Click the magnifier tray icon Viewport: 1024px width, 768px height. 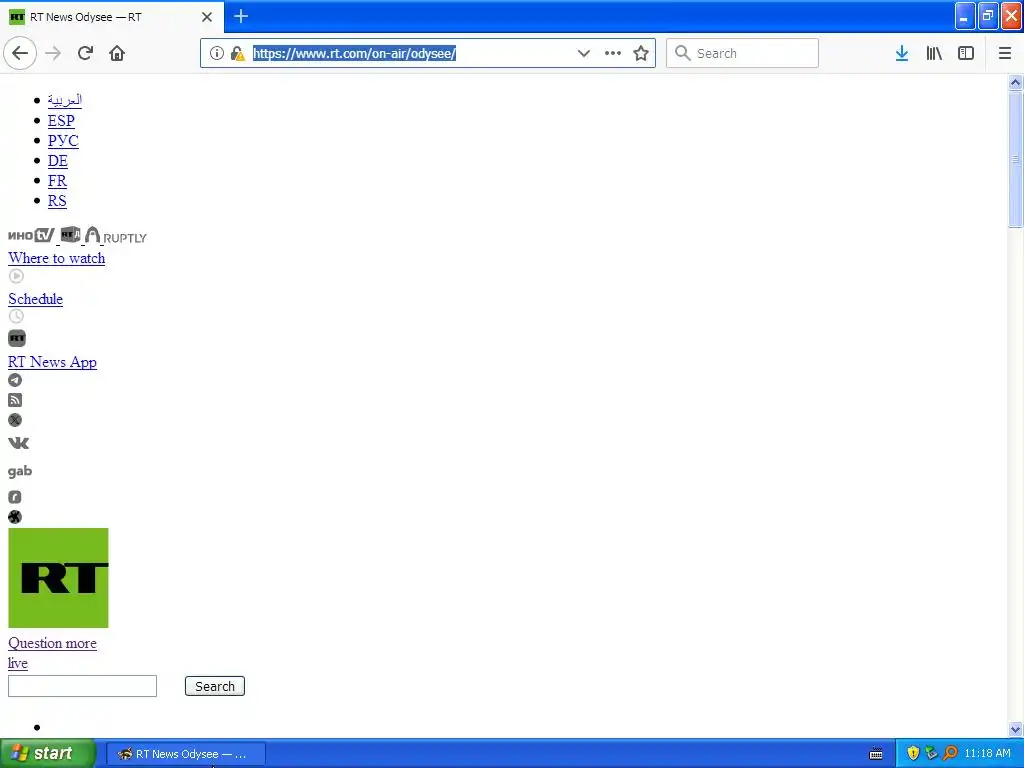(x=950, y=754)
